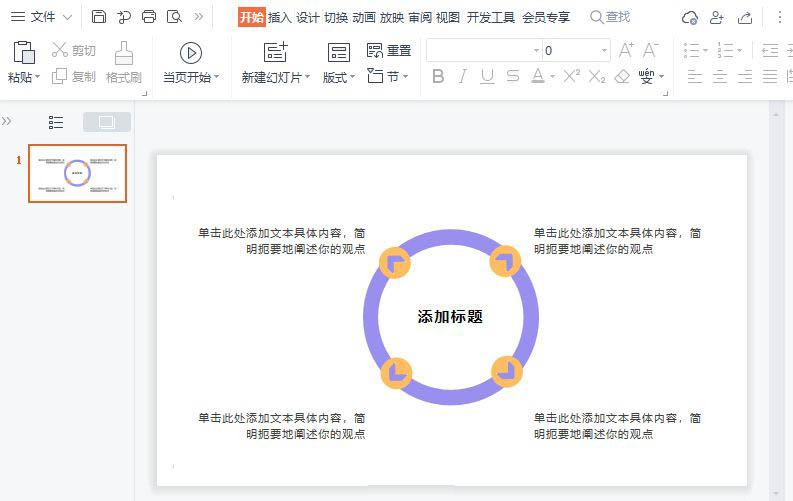The width and height of the screenshot is (793, 501).
Task: Open the 动画 ribbon tab
Action: 363,17
